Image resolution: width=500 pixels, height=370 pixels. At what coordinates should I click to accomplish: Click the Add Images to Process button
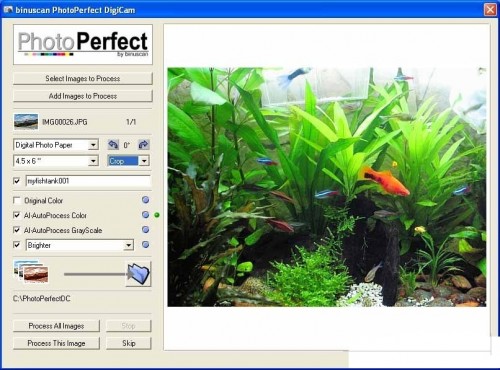click(83, 96)
